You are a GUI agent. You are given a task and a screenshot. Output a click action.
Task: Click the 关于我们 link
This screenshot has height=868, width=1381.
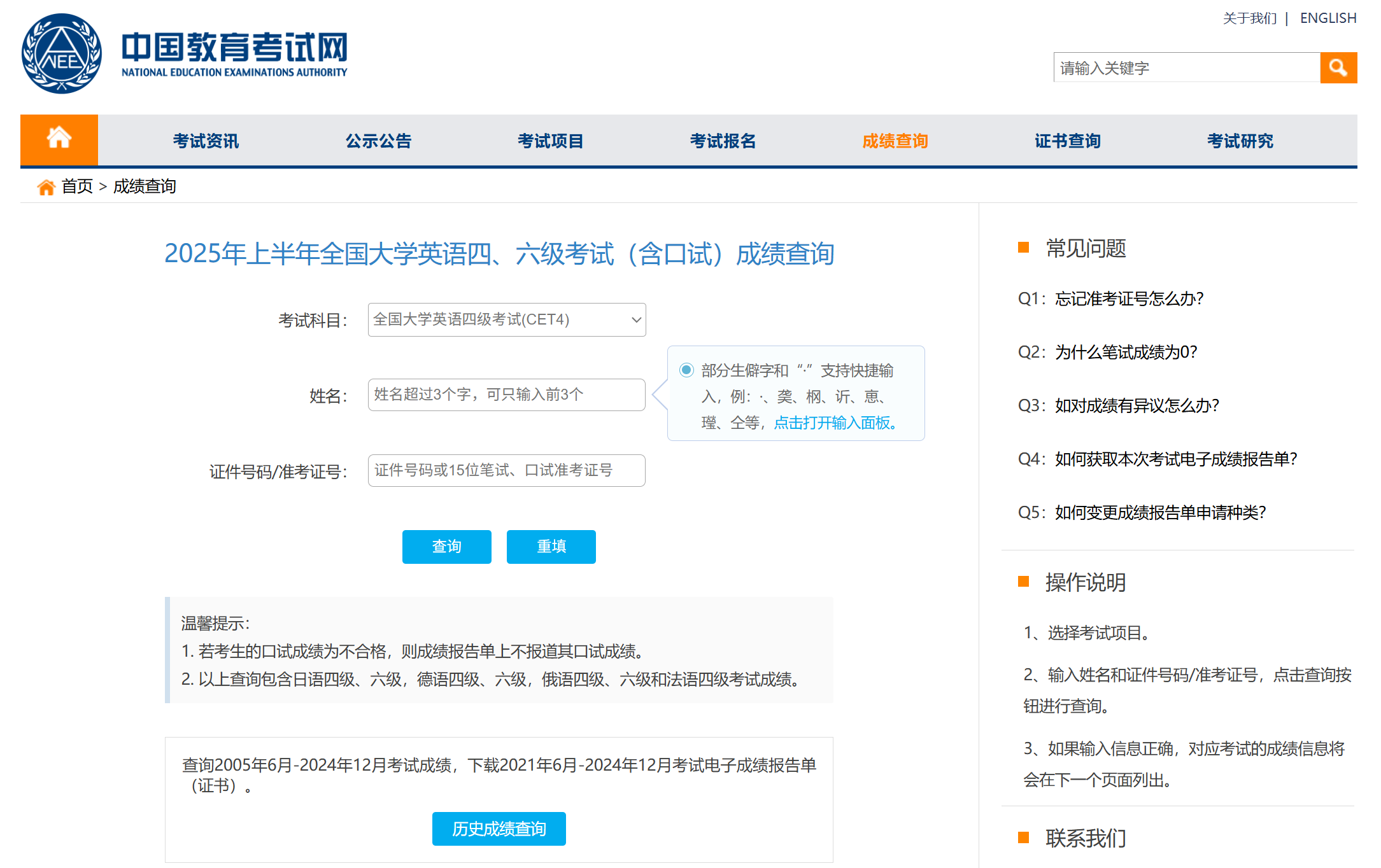tap(1250, 18)
